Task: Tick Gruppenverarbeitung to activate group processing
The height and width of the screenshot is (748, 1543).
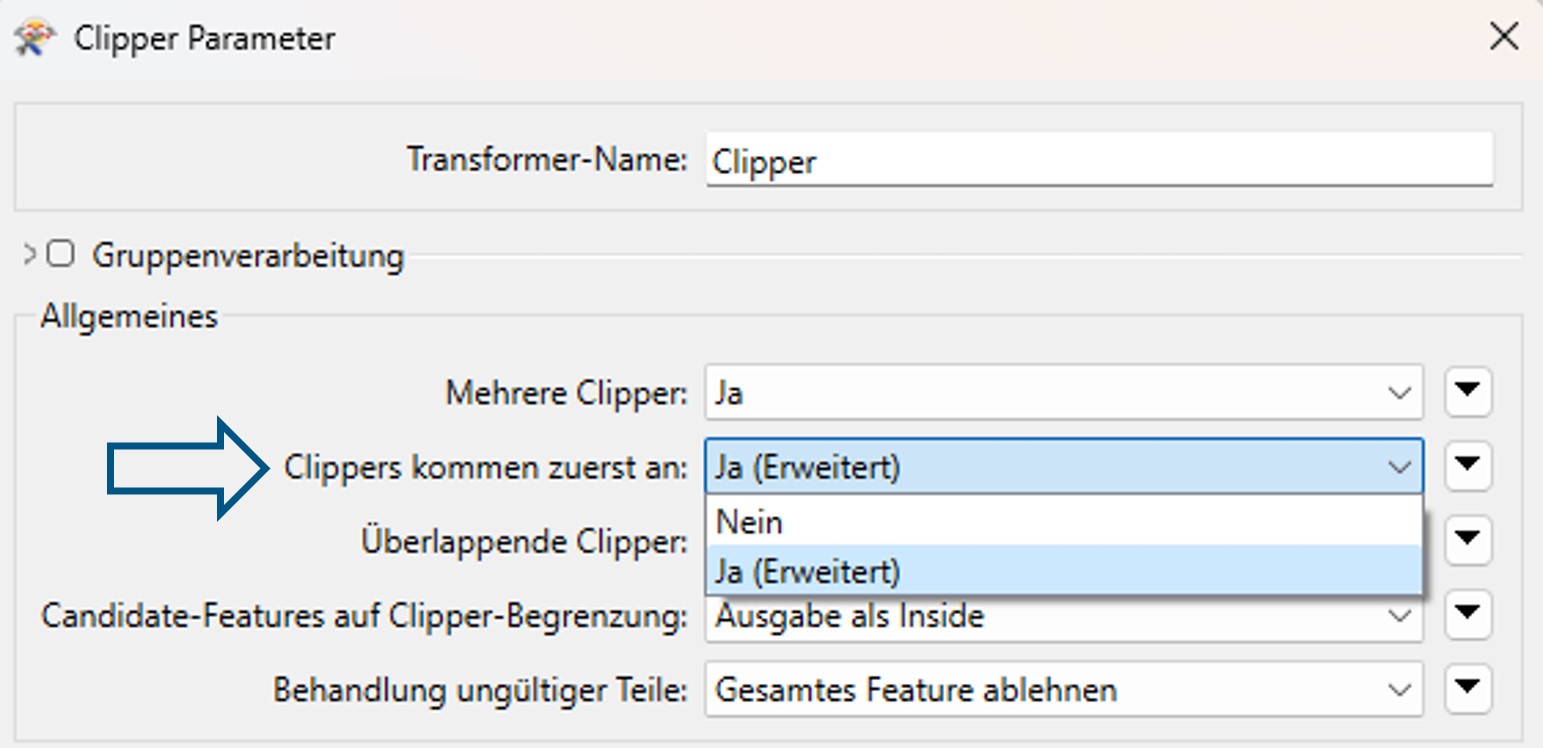Action: coord(60,254)
